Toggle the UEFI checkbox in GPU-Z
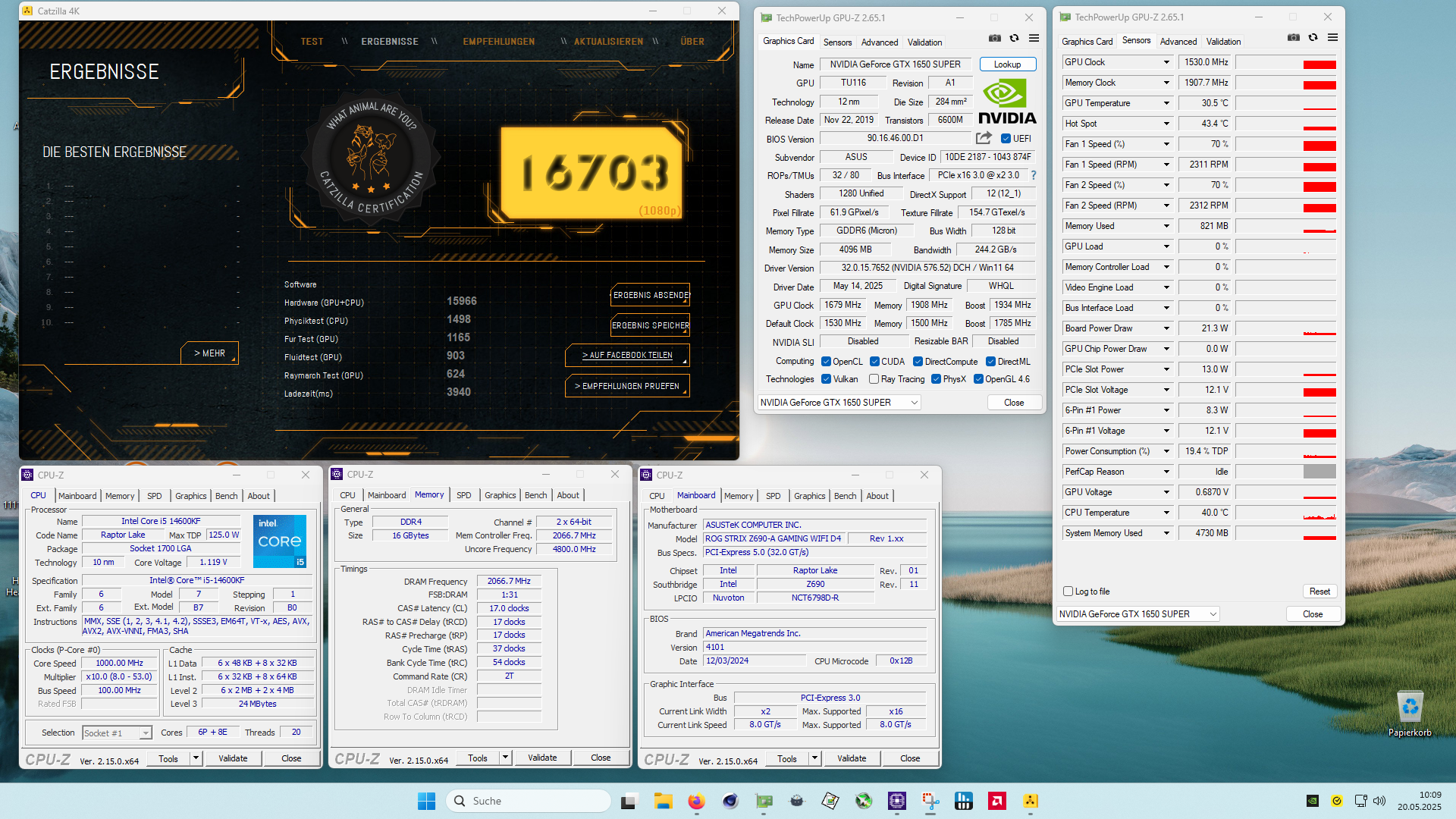Image resolution: width=1456 pixels, height=819 pixels. tap(1006, 139)
